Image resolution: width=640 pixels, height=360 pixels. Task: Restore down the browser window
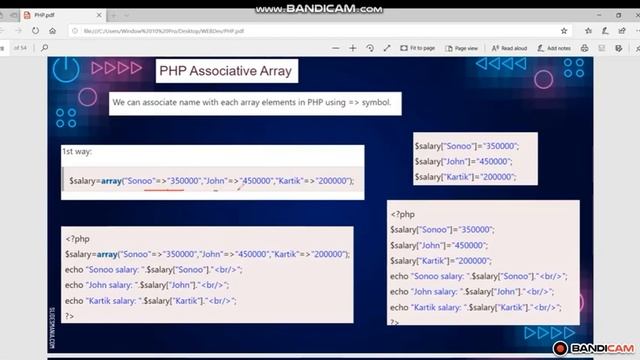(x=619, y=15)
